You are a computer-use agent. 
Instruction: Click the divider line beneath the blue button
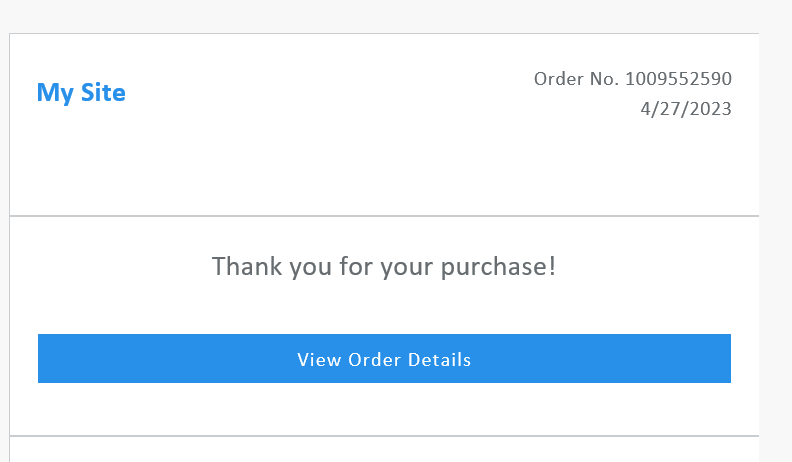tap(384, 436)
